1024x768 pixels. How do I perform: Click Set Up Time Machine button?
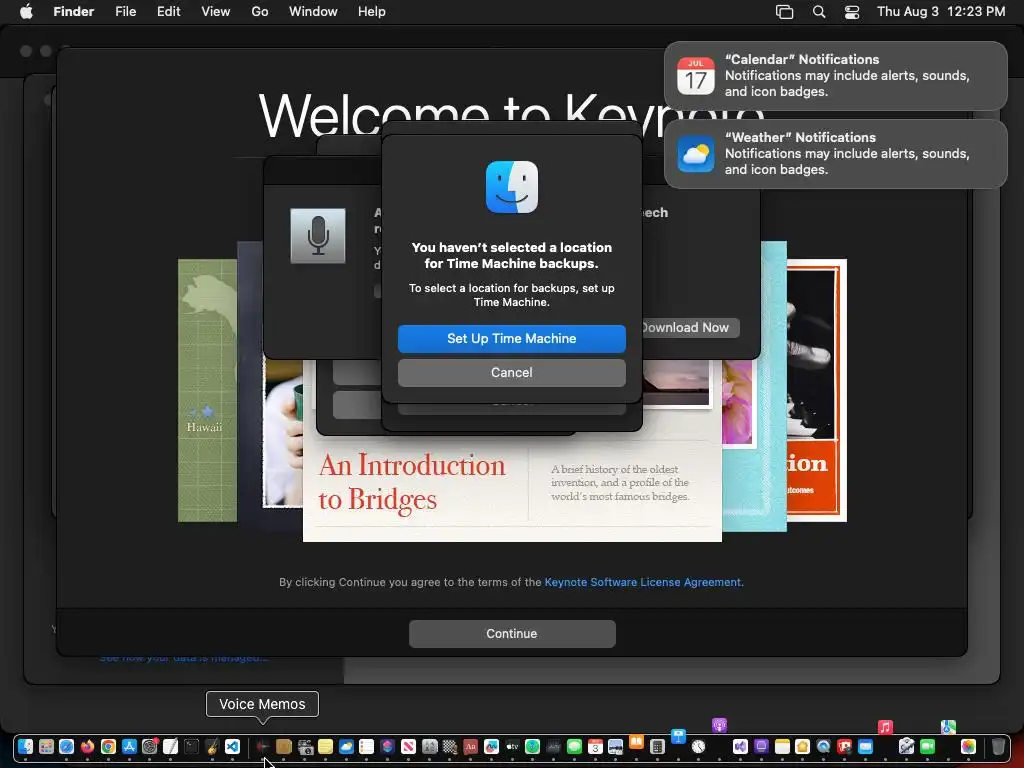[x=512, y=338]
